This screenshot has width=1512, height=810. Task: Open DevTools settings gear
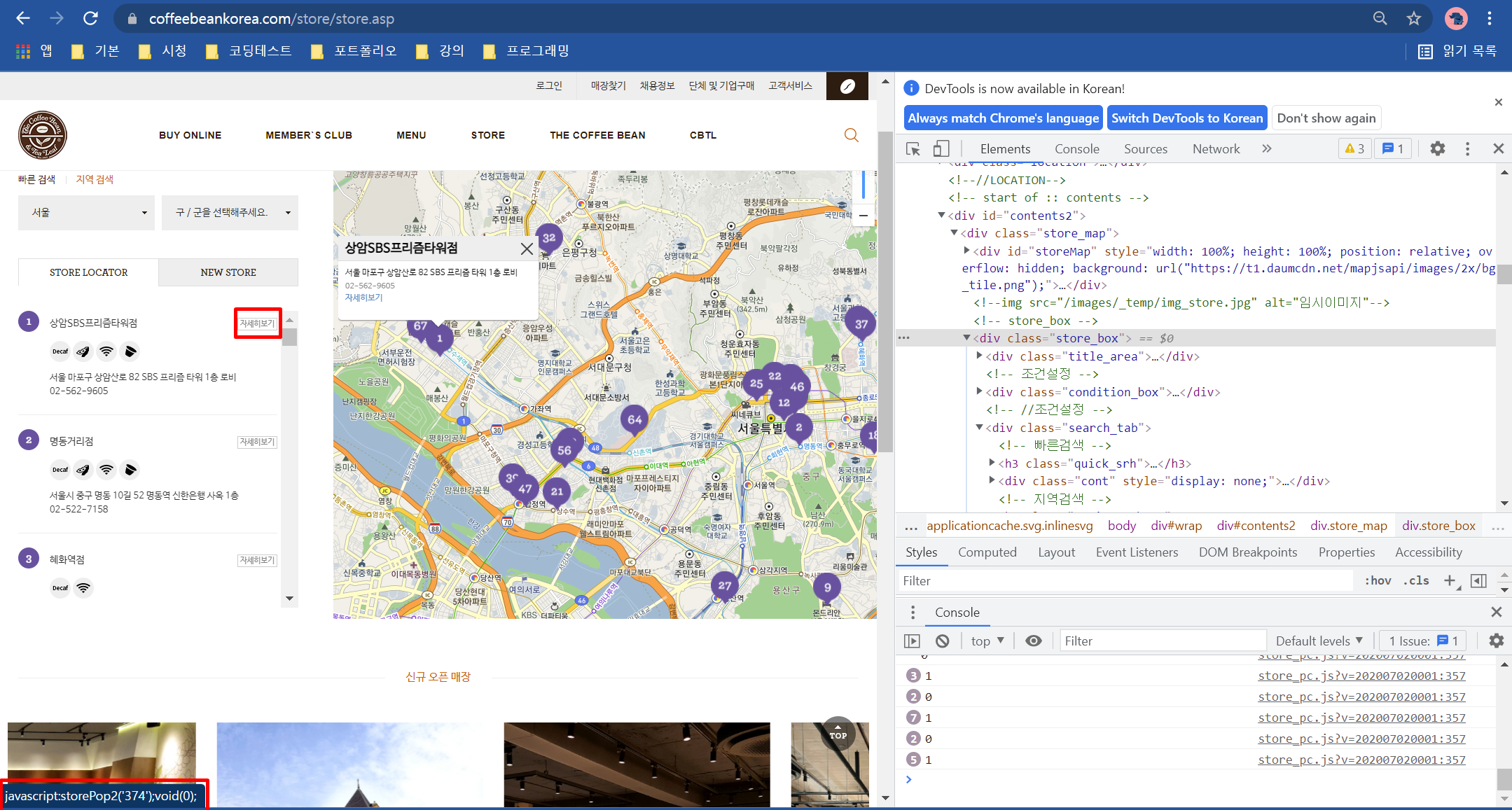click(x=1437, y=148)
